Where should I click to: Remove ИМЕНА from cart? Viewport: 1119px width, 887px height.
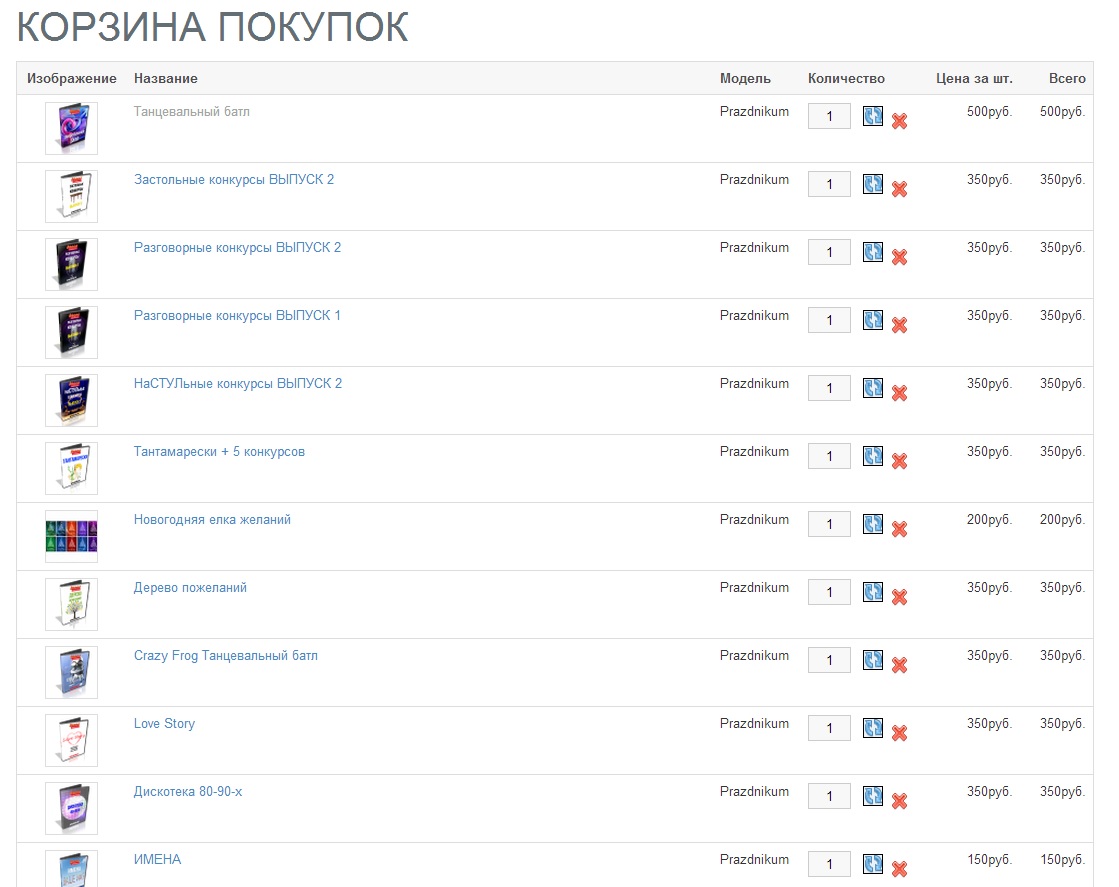pos(899,870)
